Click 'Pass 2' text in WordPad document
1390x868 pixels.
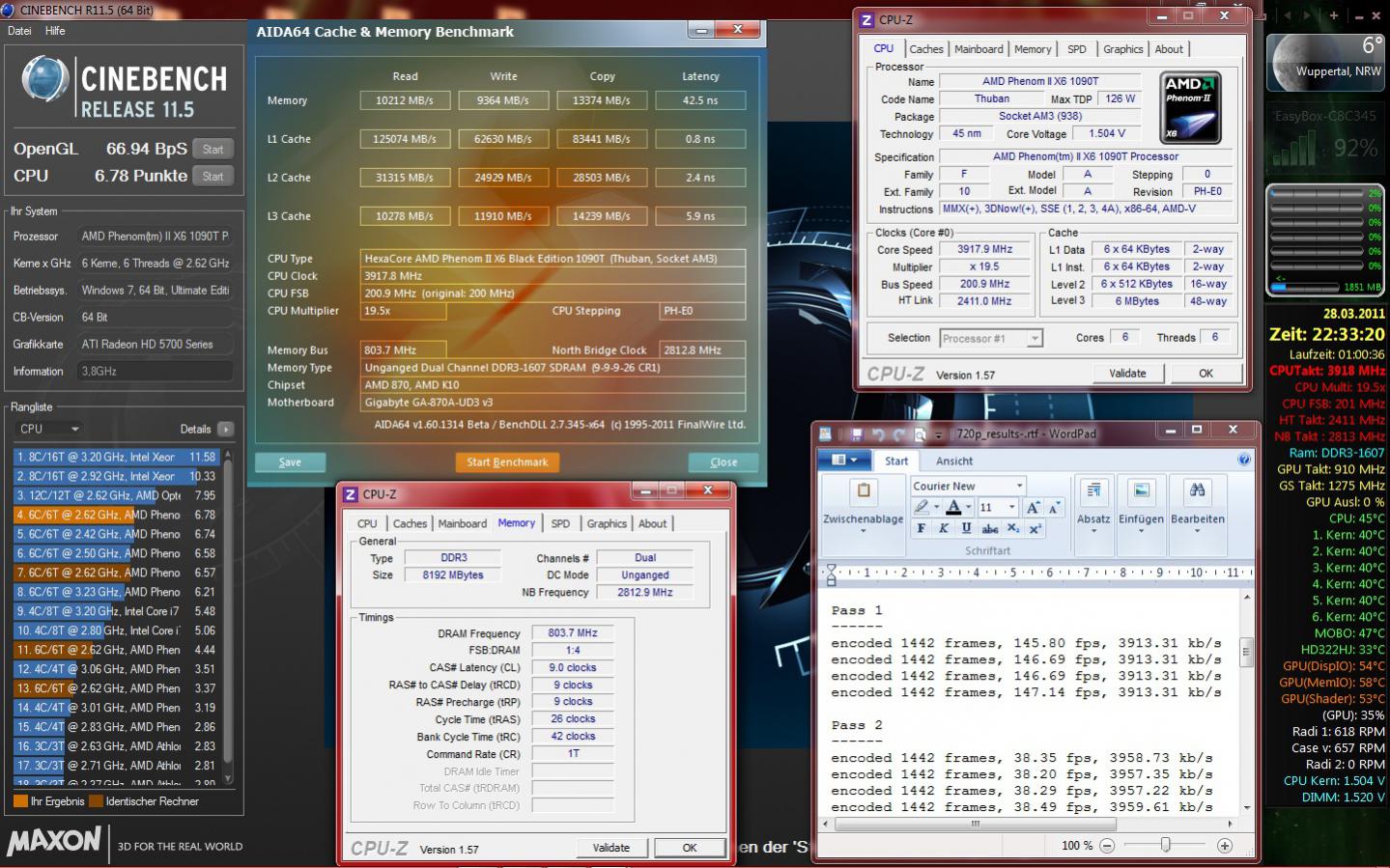coord(857,725)
